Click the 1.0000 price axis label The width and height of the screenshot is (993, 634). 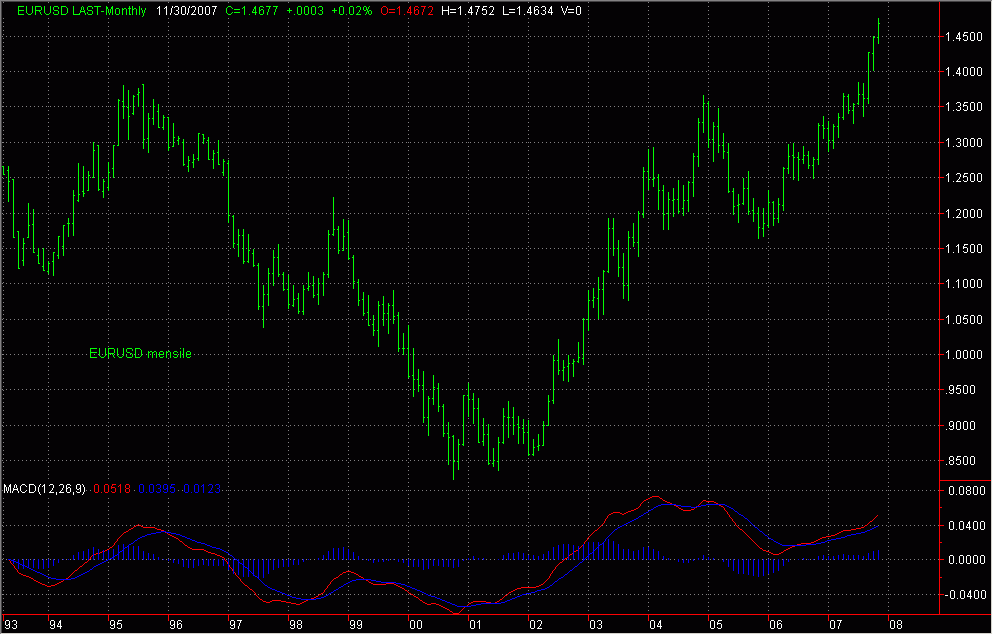961,355
